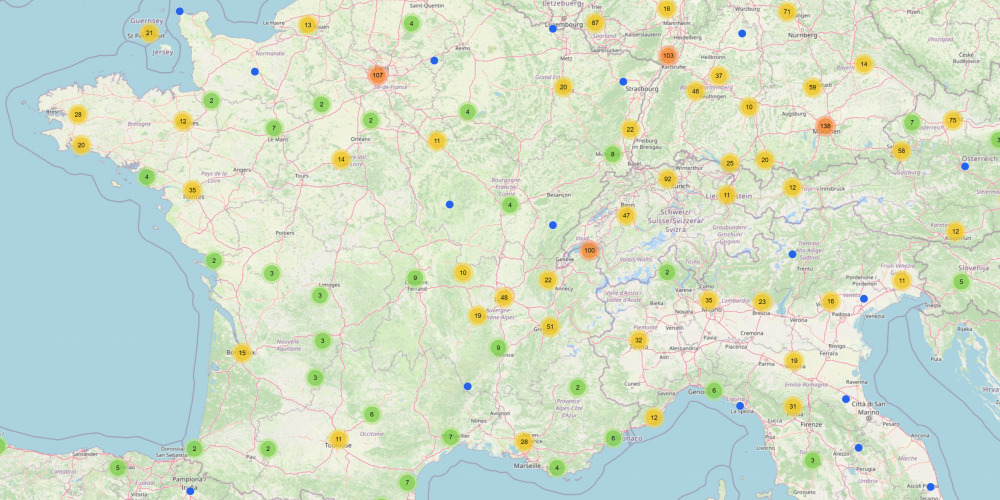
Task: Select the blue marker near Pamplona
Action: [190, 490]
